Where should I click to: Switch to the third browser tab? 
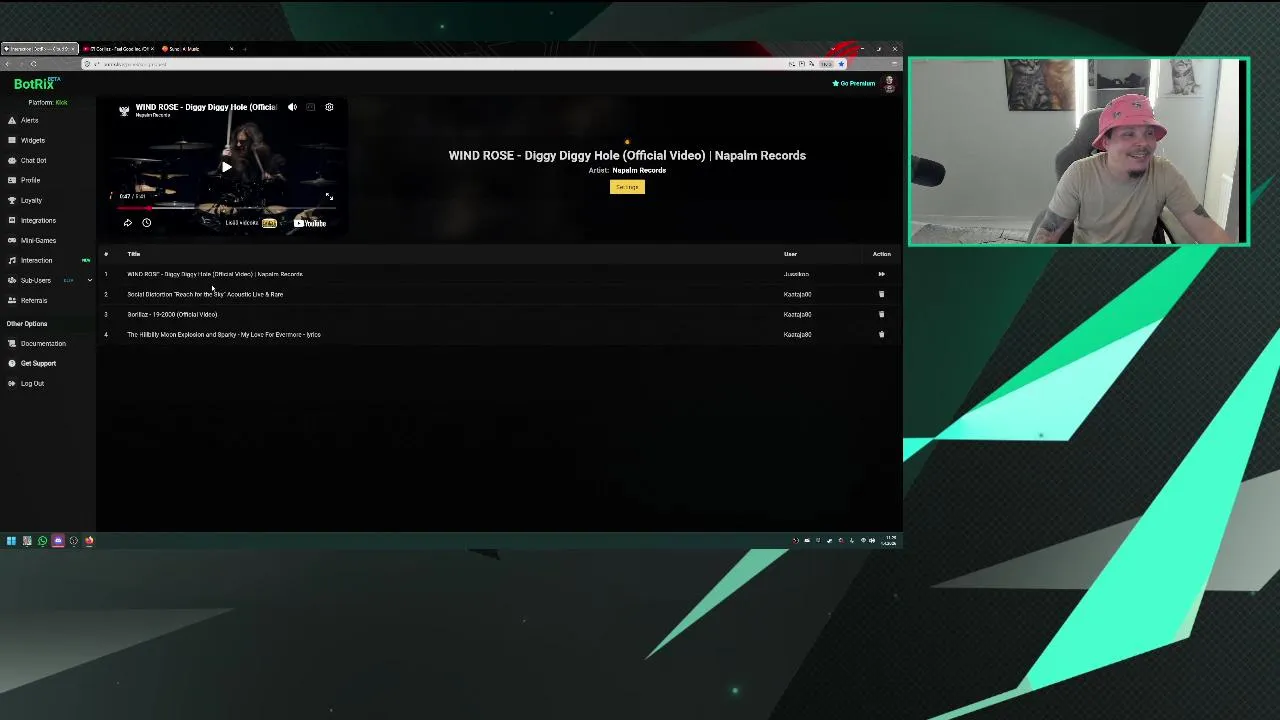(197, 49)
